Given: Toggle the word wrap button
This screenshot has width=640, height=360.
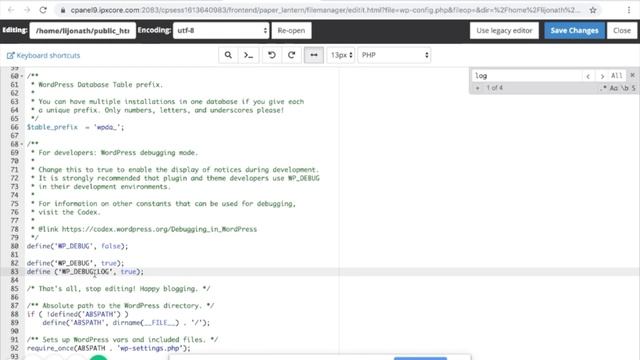Looking at the screenshot, I should coord(314,55).
